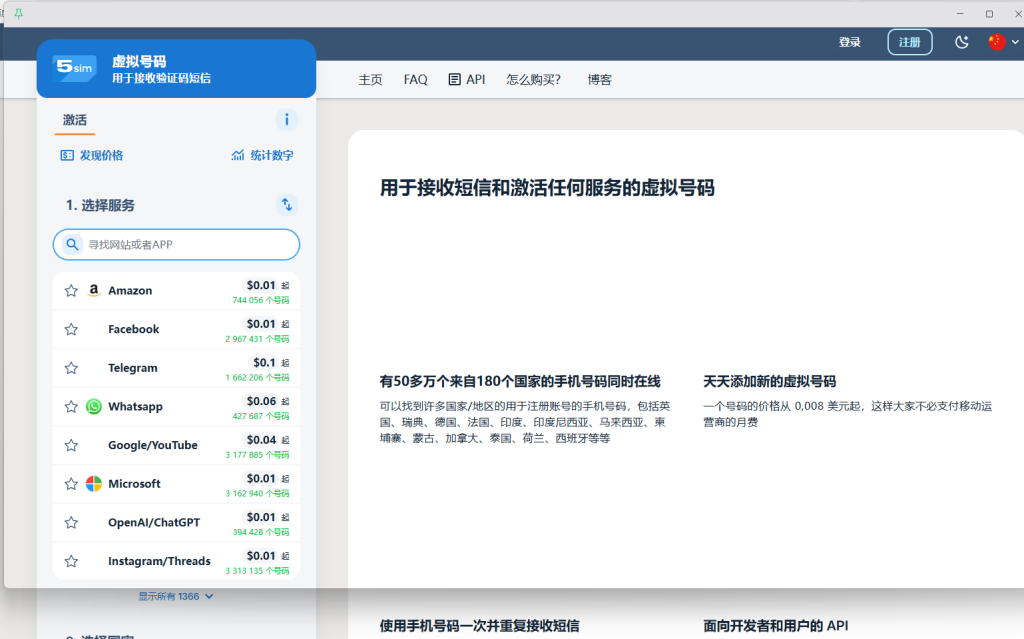
Task: Click the info icon beside 激活 tab
Action: coord(287,120)
